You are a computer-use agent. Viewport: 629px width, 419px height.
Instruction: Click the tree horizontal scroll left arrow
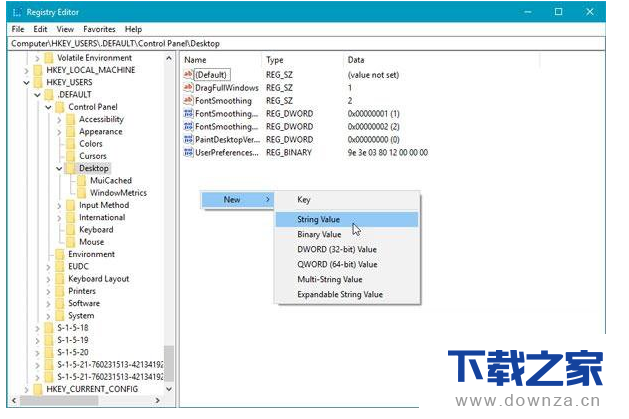point(14,400)
